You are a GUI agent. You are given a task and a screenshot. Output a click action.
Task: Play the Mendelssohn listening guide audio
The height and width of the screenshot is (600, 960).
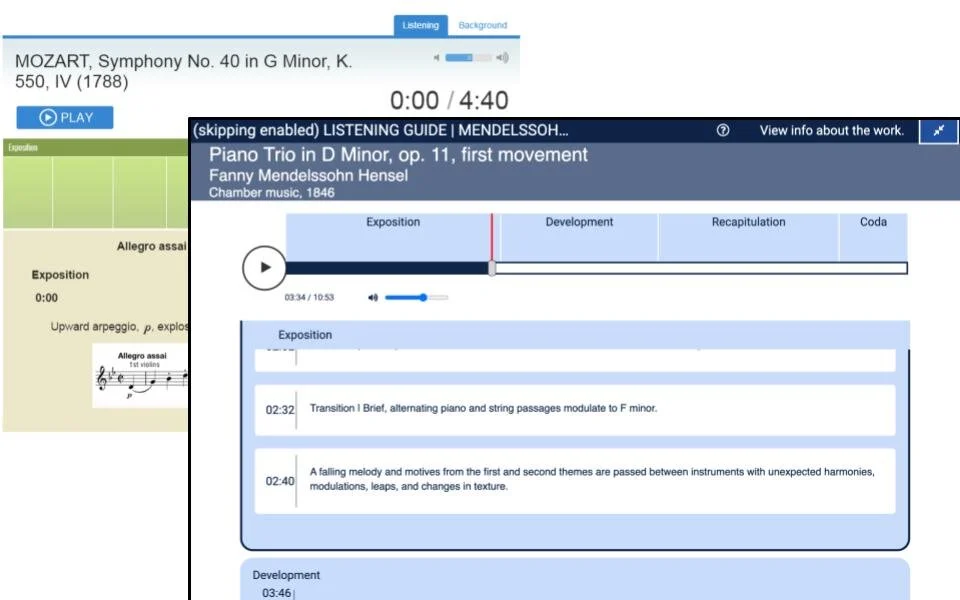click(x=264, y=268)
